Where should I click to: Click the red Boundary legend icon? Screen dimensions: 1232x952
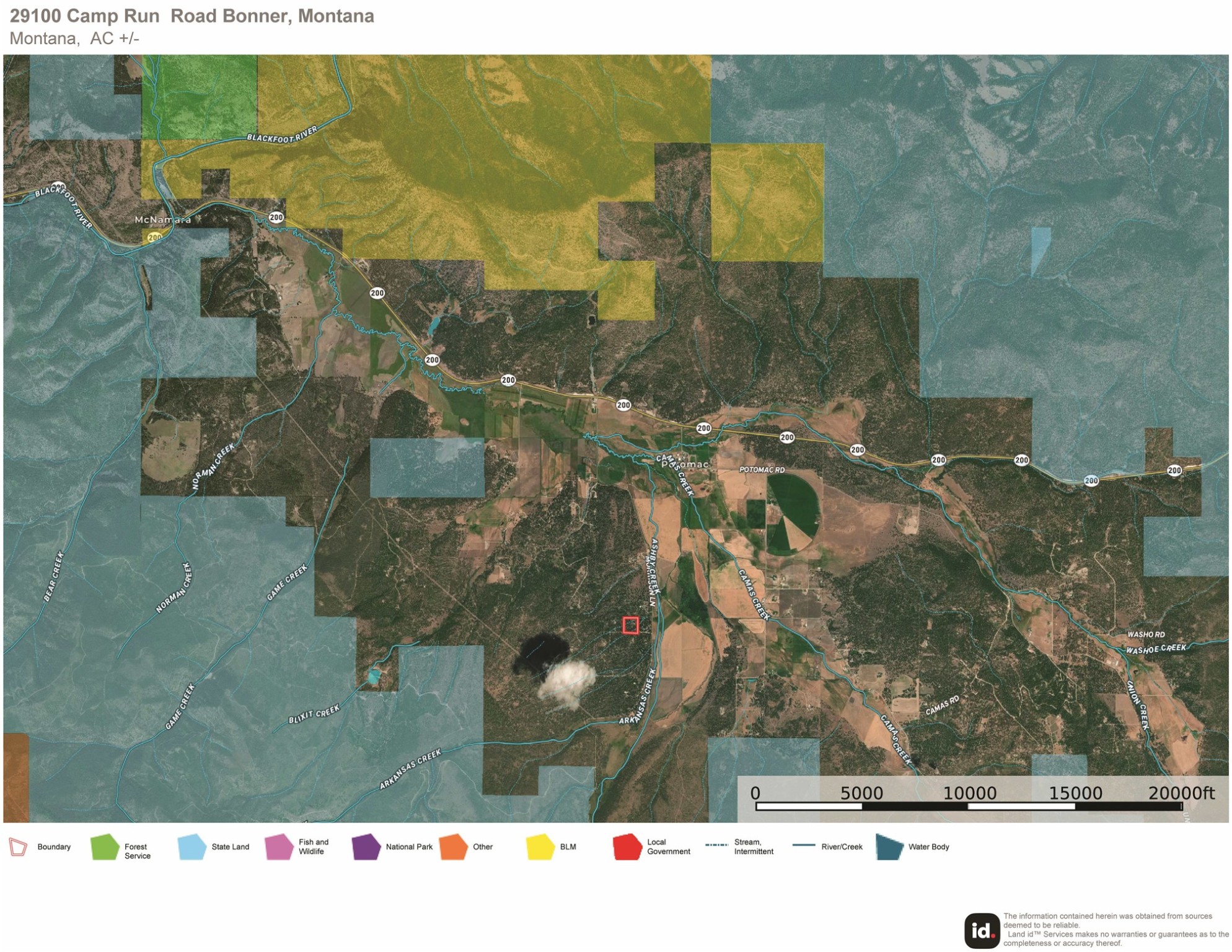[18, 847]
